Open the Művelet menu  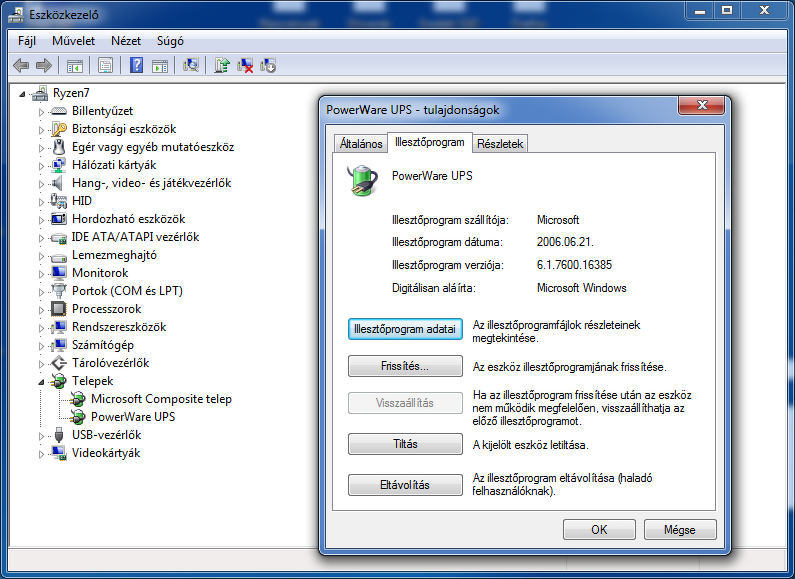tap(74, 41)
